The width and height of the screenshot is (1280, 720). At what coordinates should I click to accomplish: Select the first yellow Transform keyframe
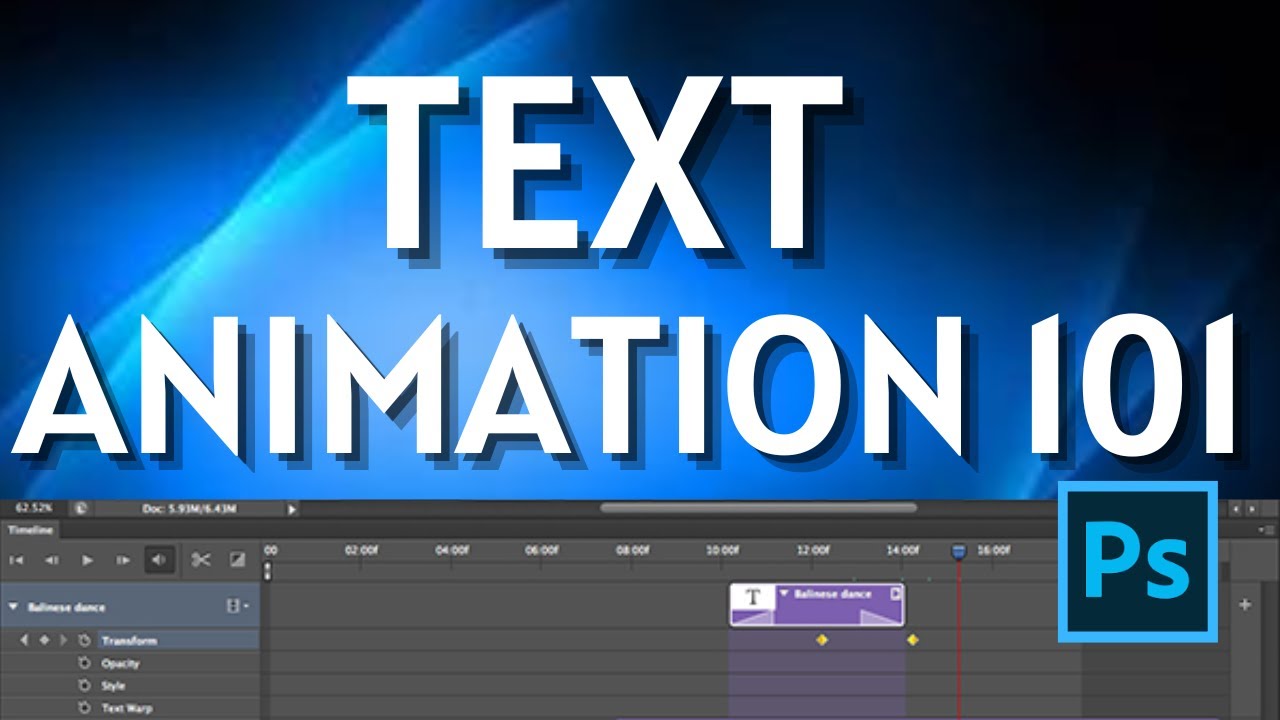(822, 640)
